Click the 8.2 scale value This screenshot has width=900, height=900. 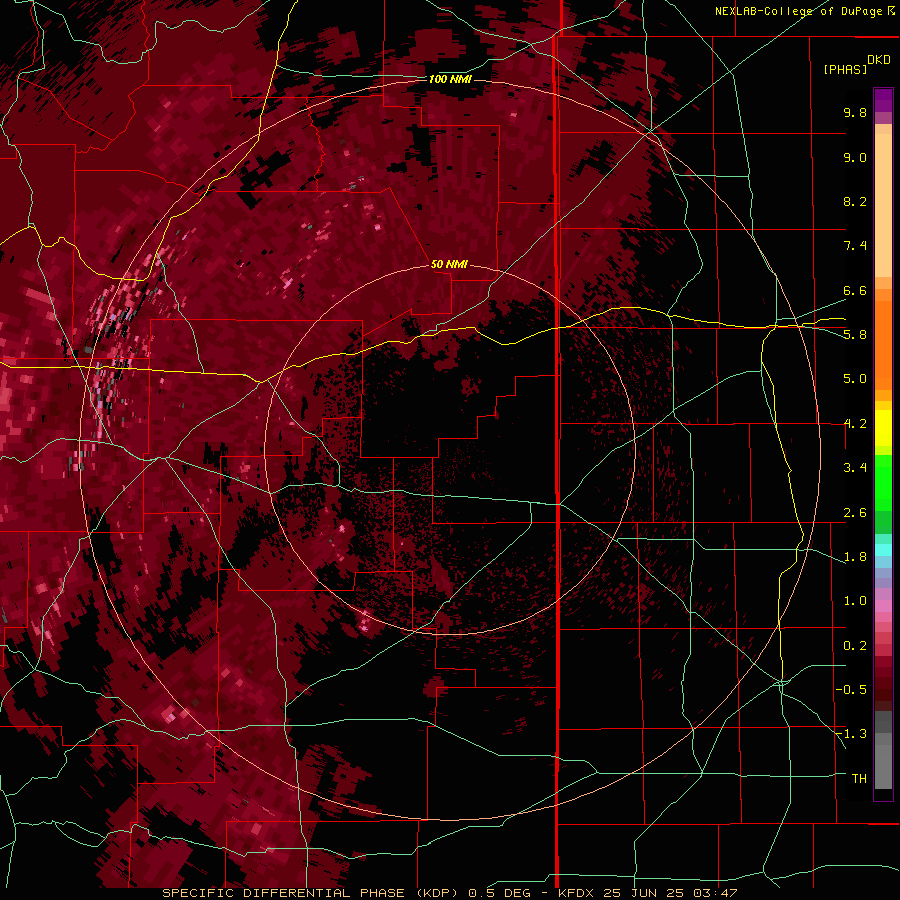[855, 201]
